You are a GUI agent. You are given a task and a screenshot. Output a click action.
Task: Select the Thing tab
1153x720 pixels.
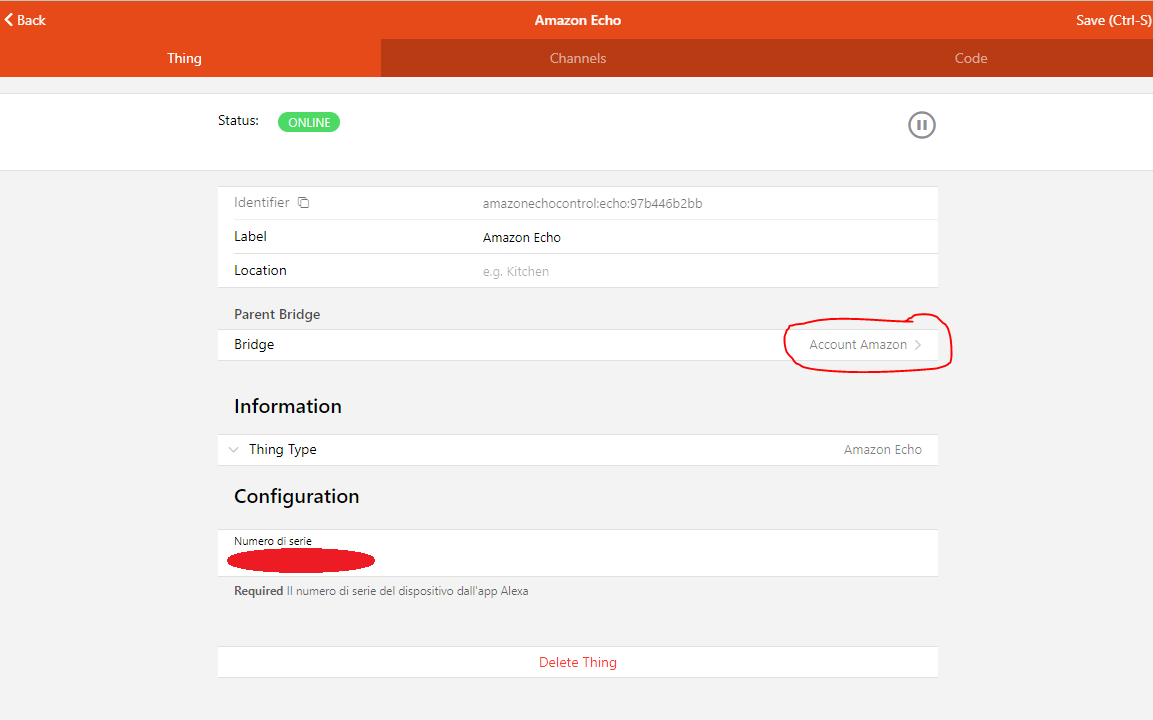[184, 58]
